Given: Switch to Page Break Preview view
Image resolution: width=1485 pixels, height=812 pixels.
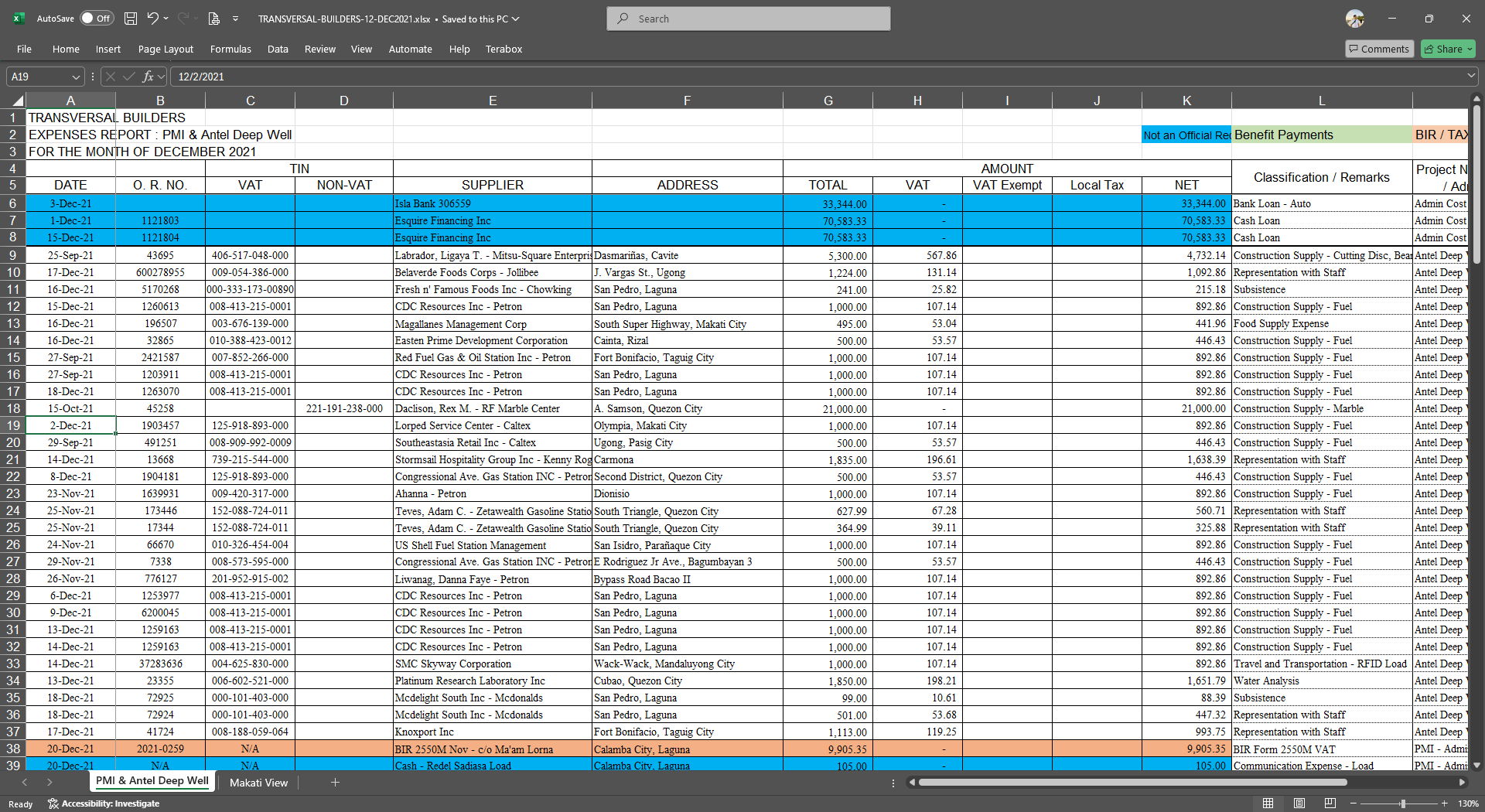Looking at the screenshot, I should [1330, 803].
